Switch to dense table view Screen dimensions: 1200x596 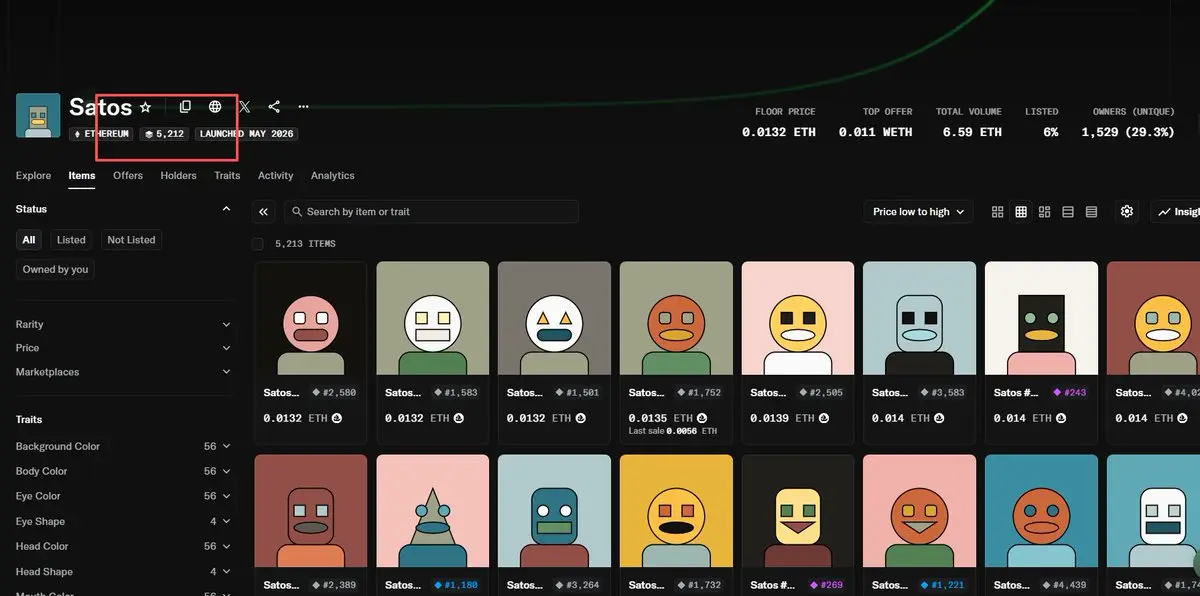(x=1091, y=212)
